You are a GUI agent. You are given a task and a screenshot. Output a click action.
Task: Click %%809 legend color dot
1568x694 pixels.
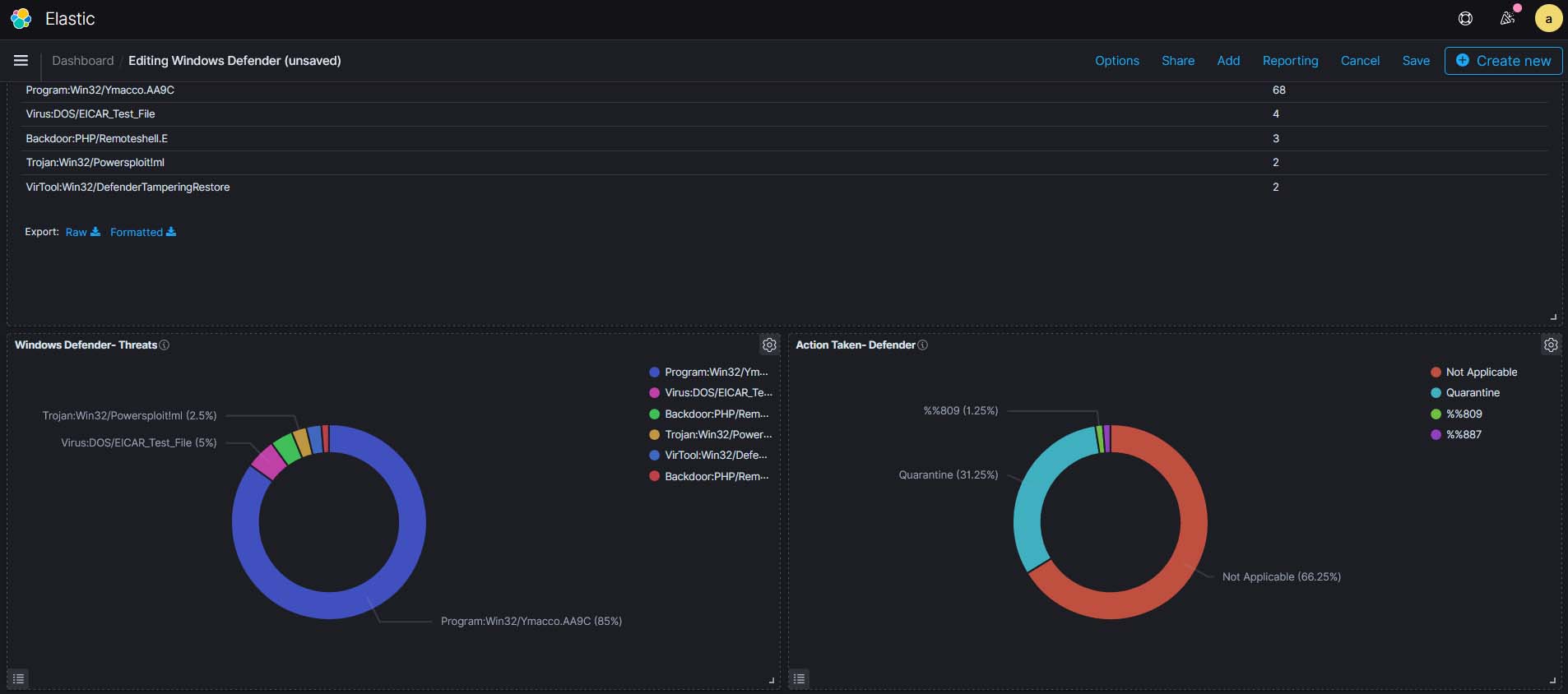[x=1436, y=414]
